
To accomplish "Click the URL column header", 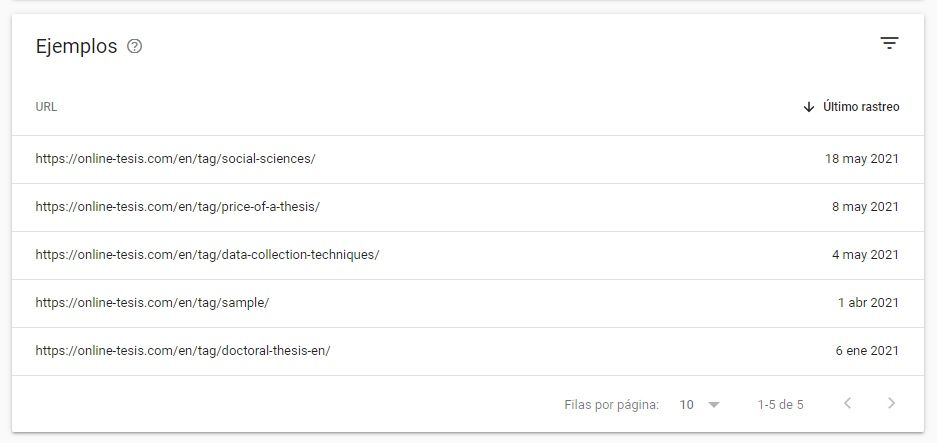I will [46, 107].
